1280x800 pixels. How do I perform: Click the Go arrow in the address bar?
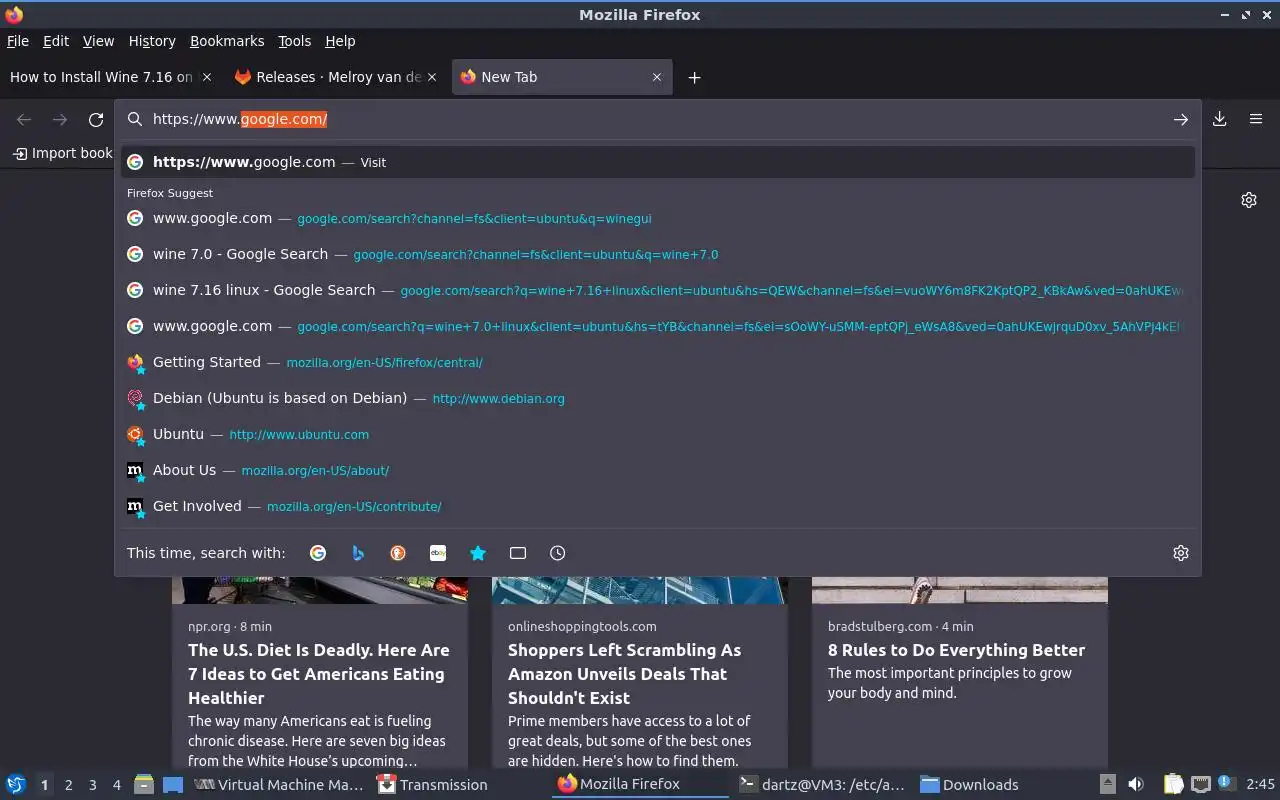click(1181, 119)
